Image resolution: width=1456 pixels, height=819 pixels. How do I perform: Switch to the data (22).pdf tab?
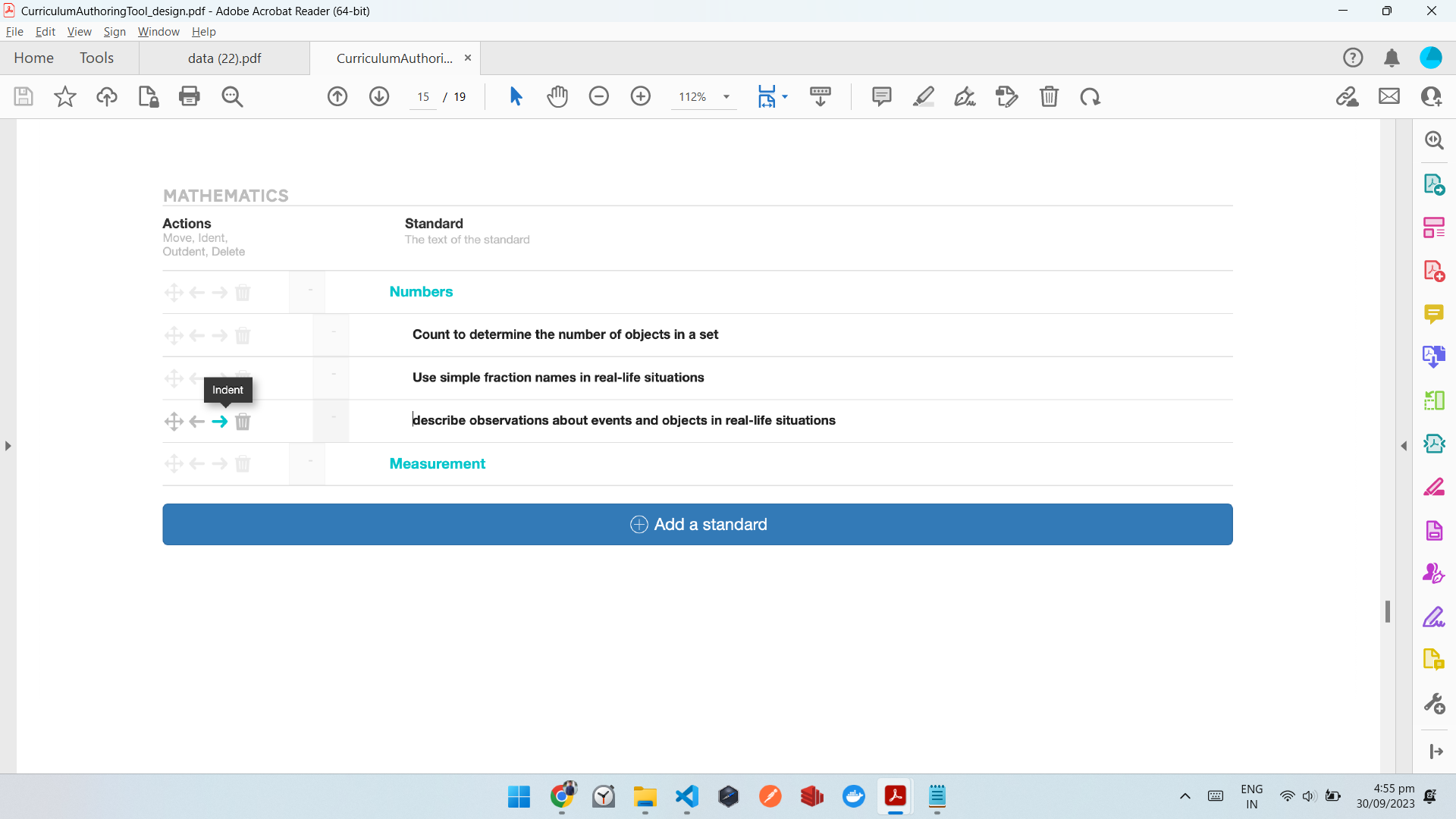tap(224, 58)
